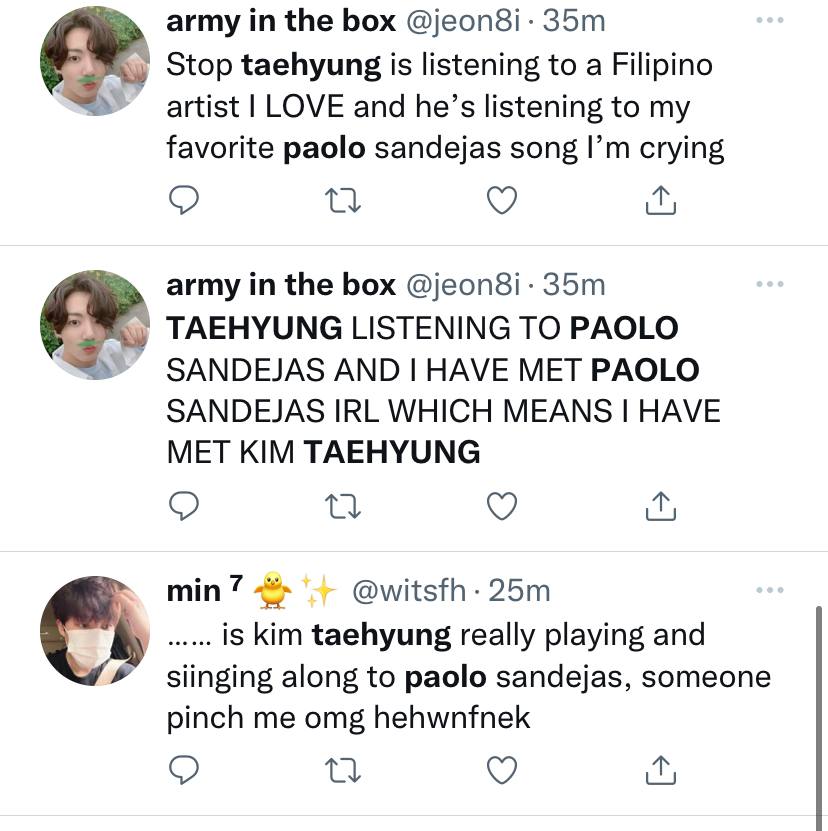The width and height of the screenshot is (828, 831).
Task: Like the all-caps MET KIM TAEHYUNG tweet
Action: (501, 508)
